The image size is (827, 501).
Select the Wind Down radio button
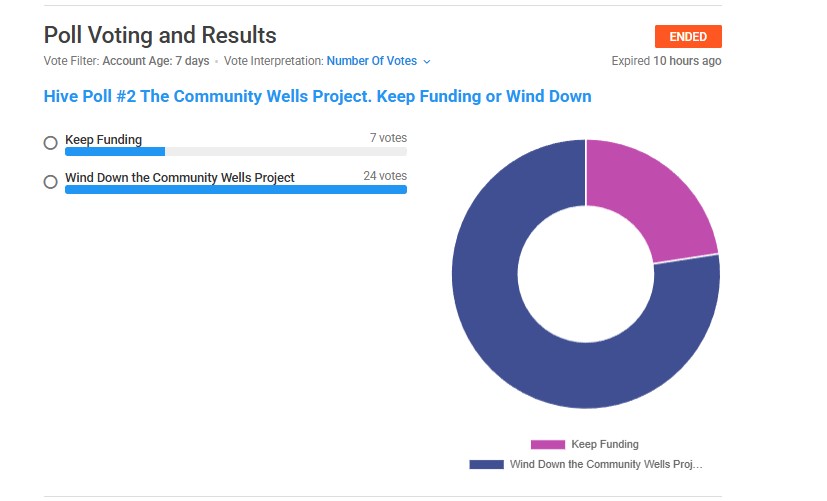[51, 182]
